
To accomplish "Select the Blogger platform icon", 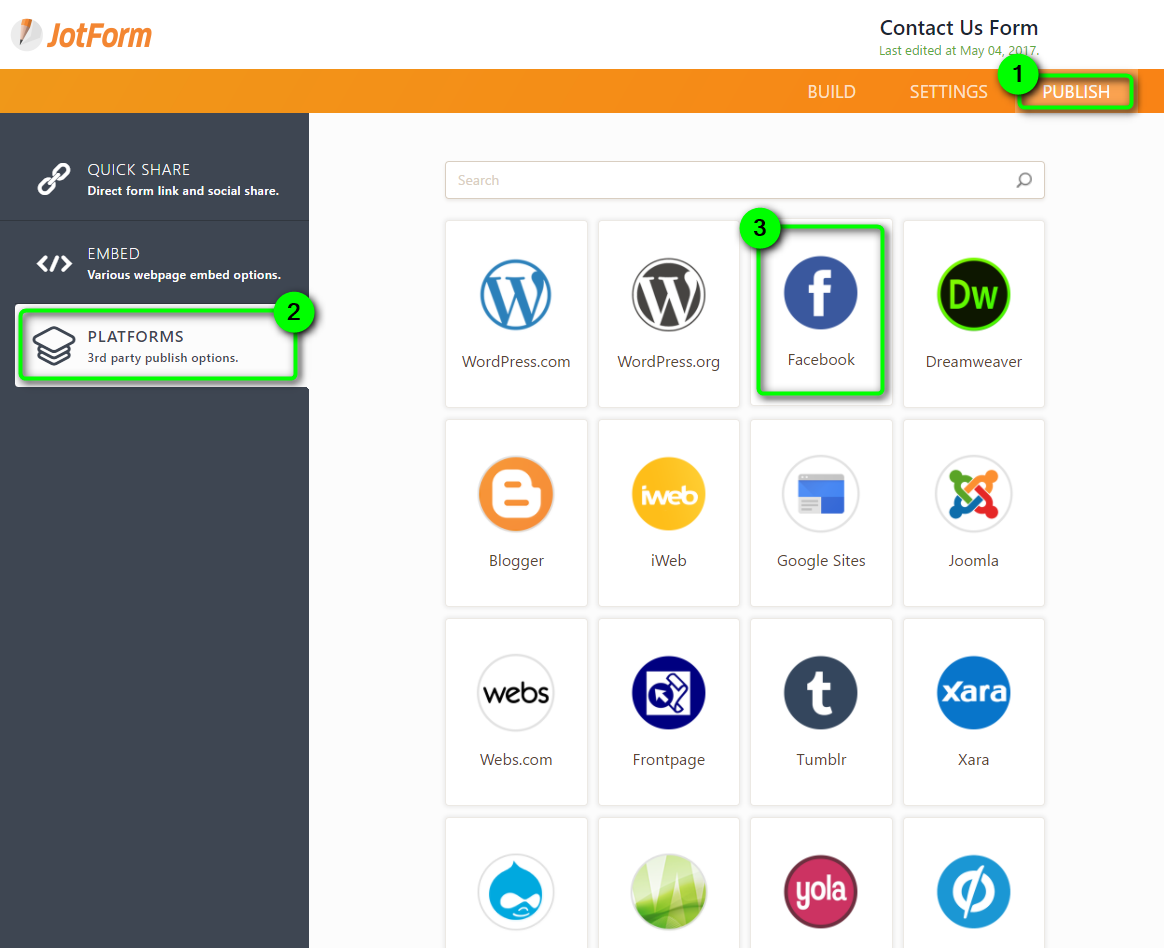I will coord(516,494).
